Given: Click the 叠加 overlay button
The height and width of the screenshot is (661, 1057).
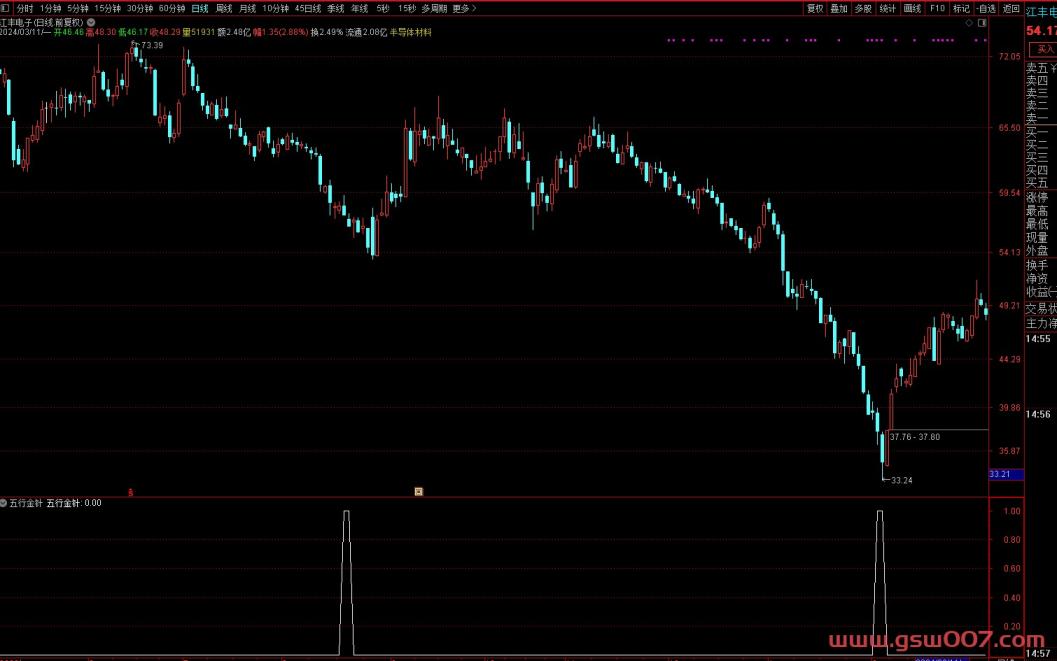Looking at the screenshot, I should (839, 8).
